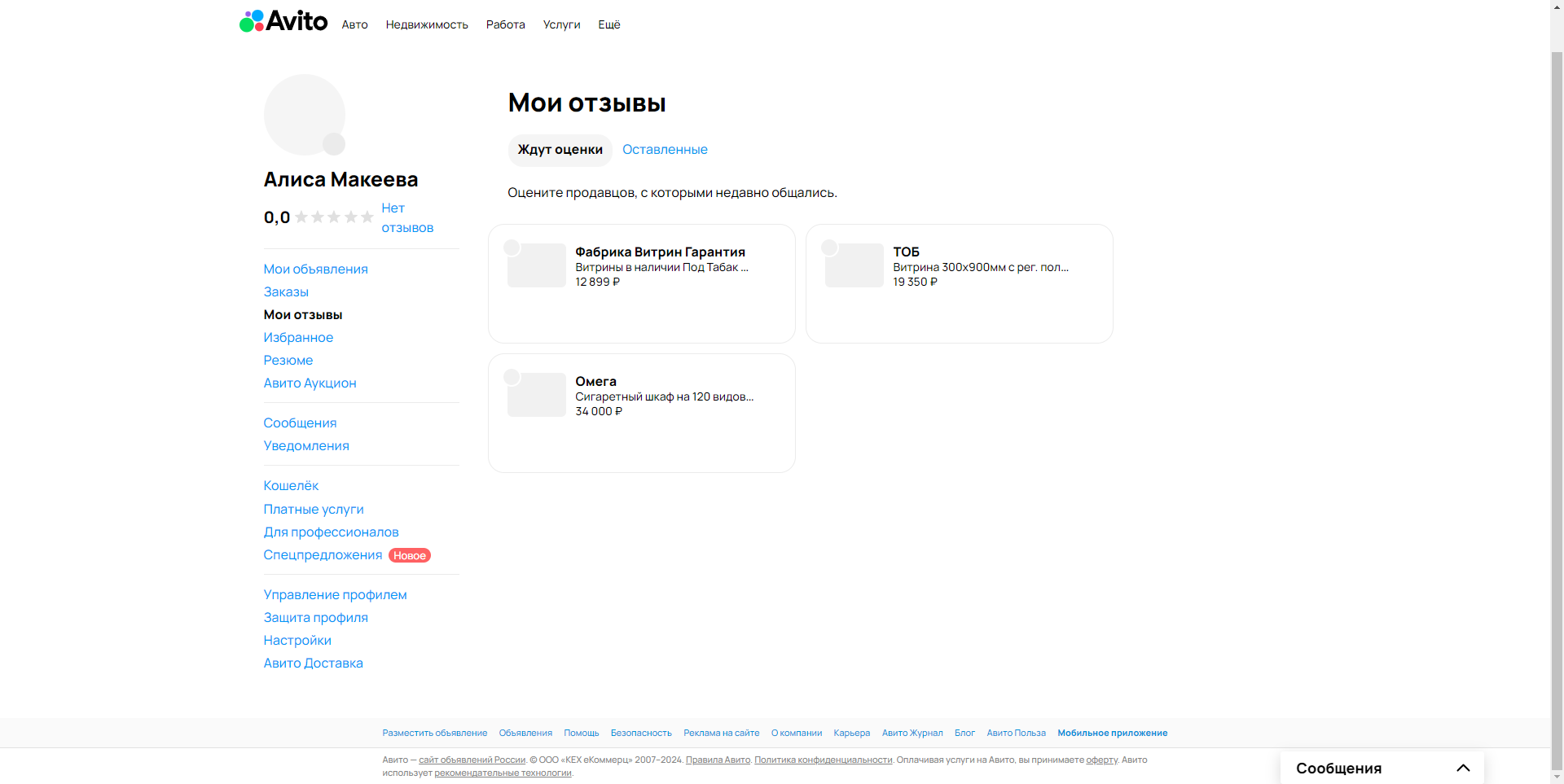Open Резюме in the sidebar
Viewport: 1564px width, 784px height.
[x=288, y=361]
